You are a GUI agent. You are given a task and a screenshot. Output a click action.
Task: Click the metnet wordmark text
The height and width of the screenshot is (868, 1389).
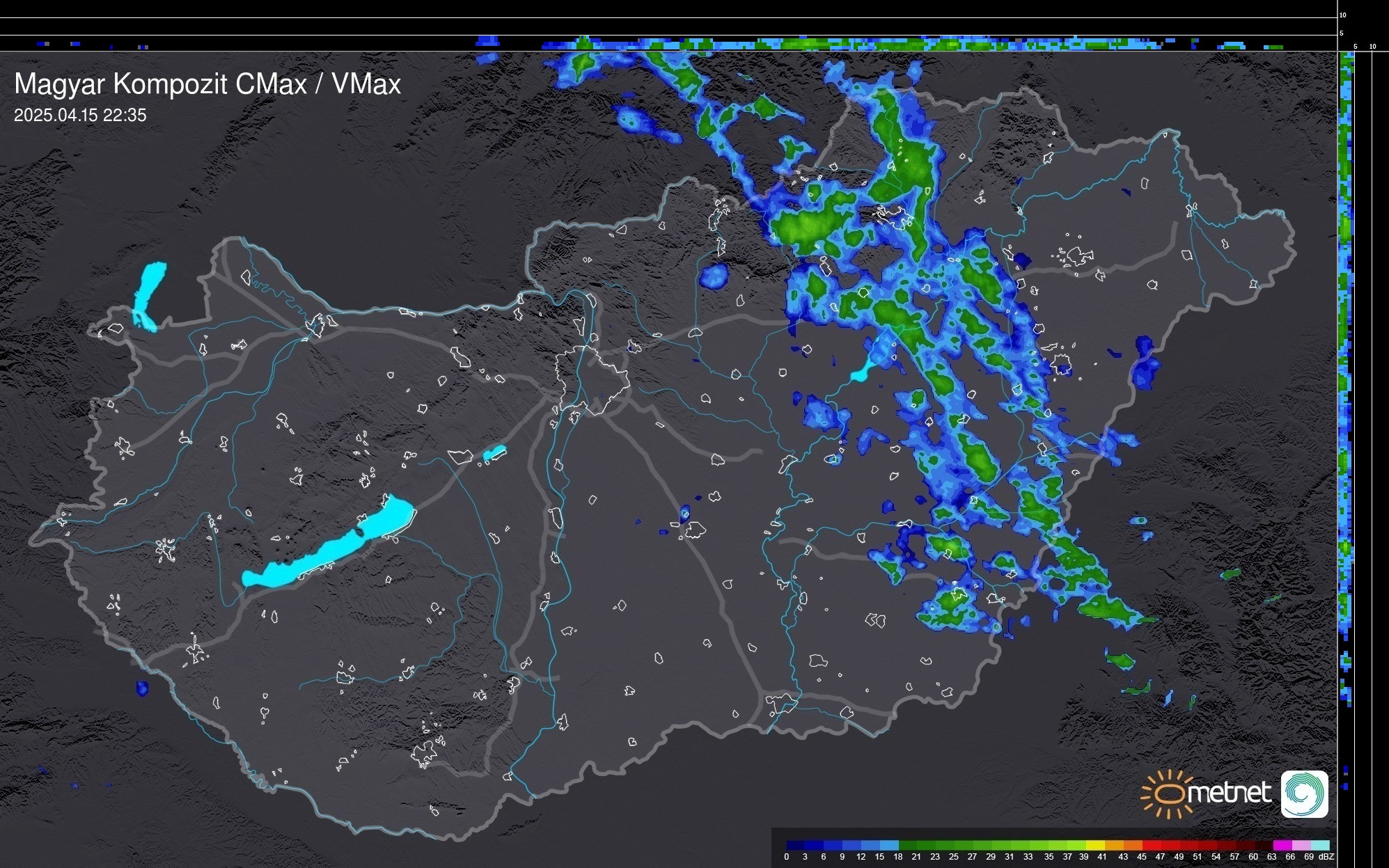[x=1229, y=793]
